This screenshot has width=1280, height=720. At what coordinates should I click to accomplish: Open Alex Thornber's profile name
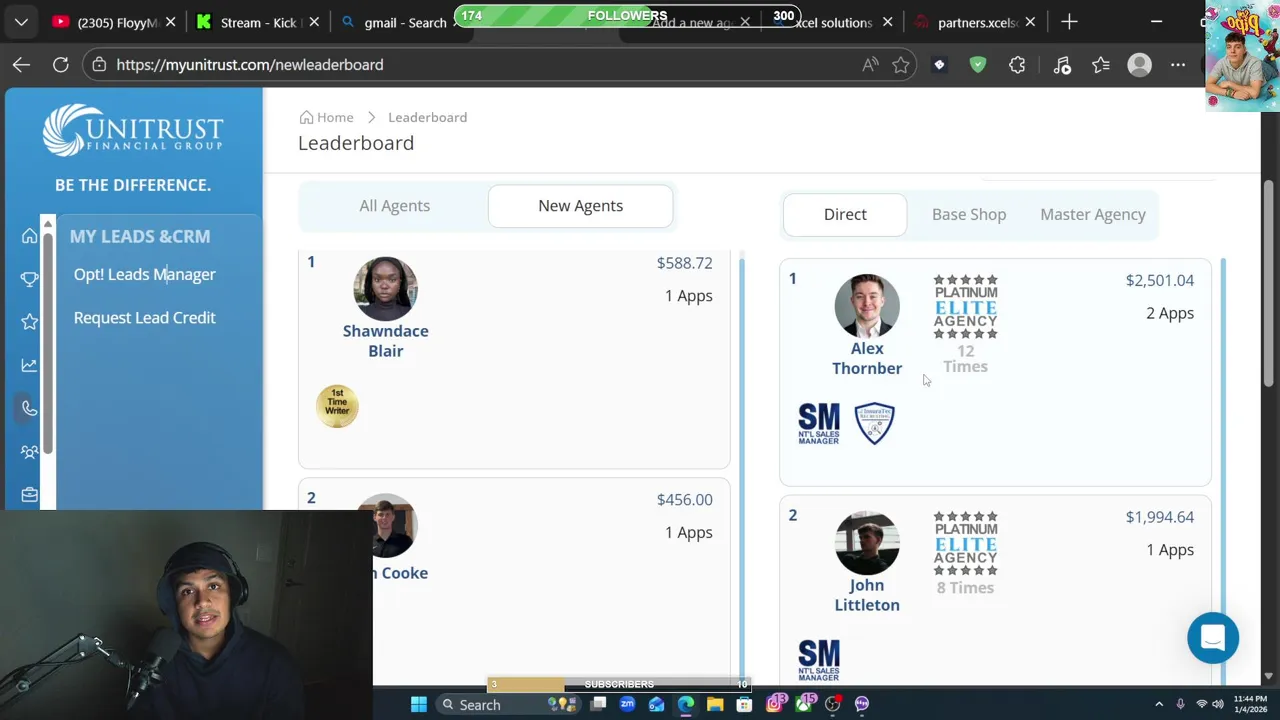point(867,358)
